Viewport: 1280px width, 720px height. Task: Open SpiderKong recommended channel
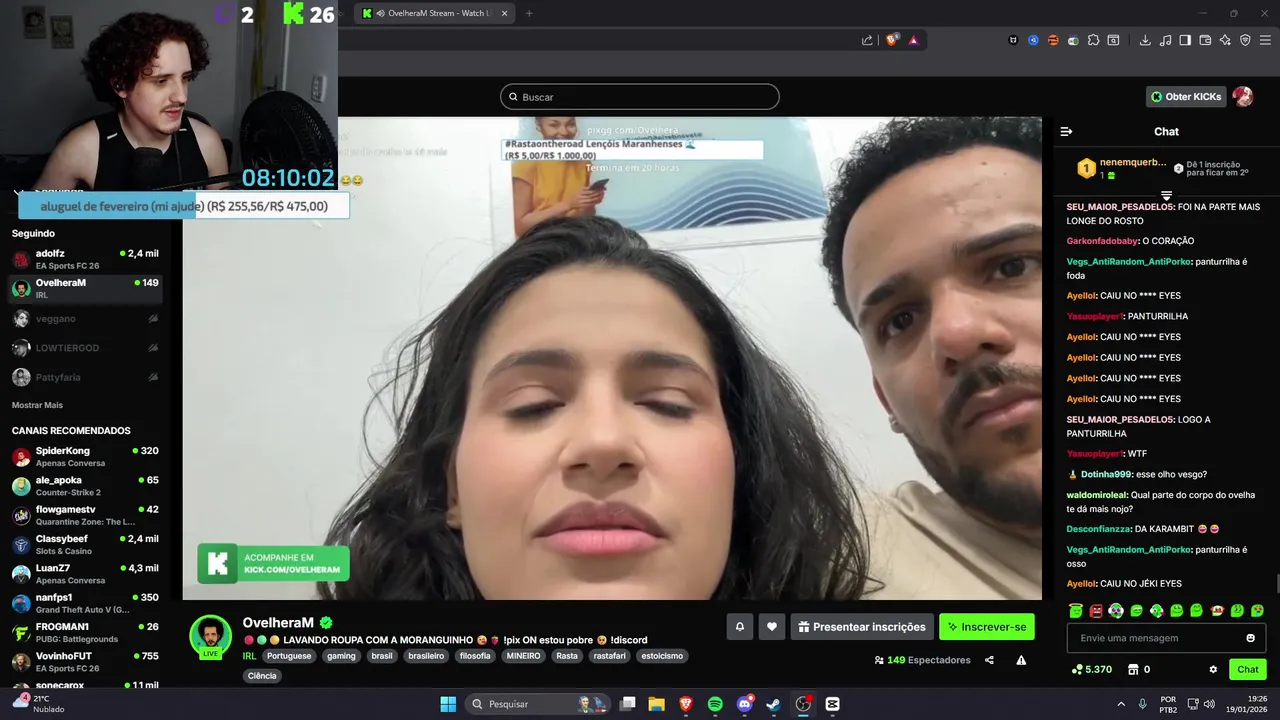pos(85,457)
